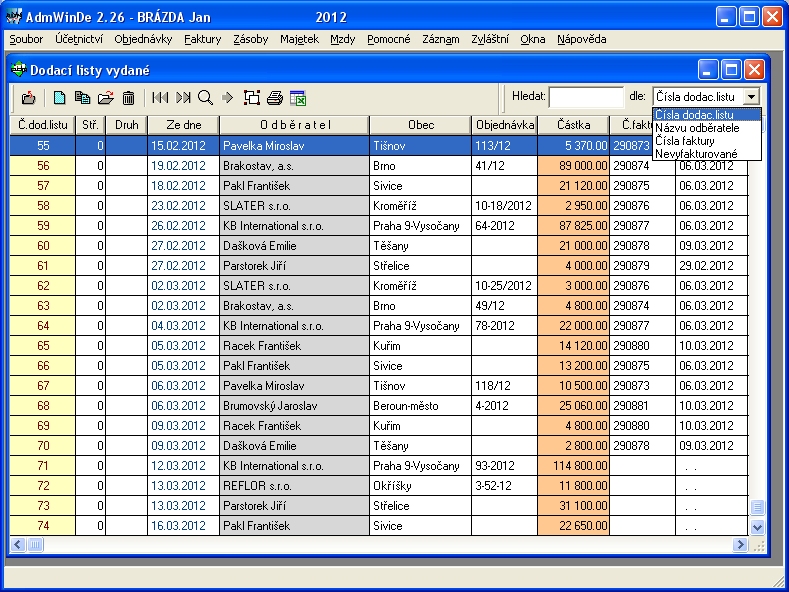Click the vertical scrollbar down arrow
789x592 pixels.
coord(757,527)
